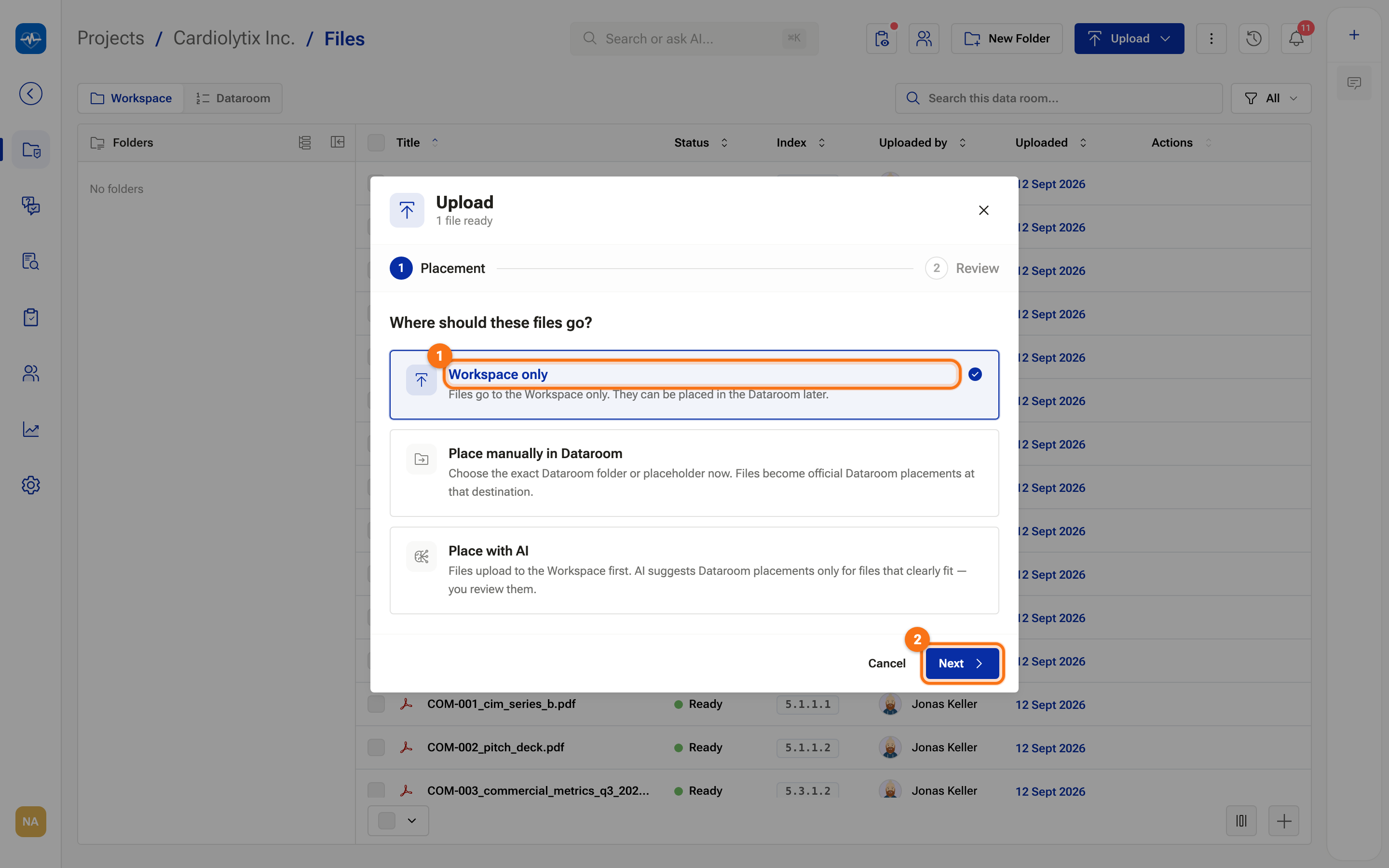Toggle the select-all checkbox in table header
Screen dimensions: 1389x868
(376, 142)
